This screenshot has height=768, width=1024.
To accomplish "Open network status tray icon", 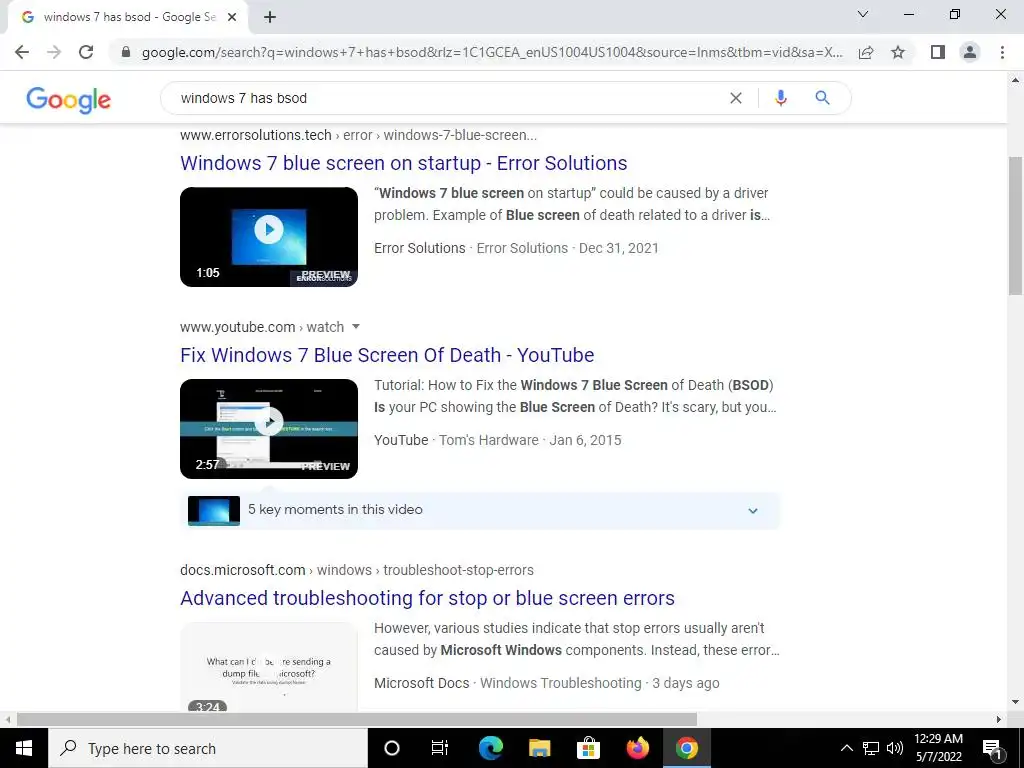I will [871, 748].
